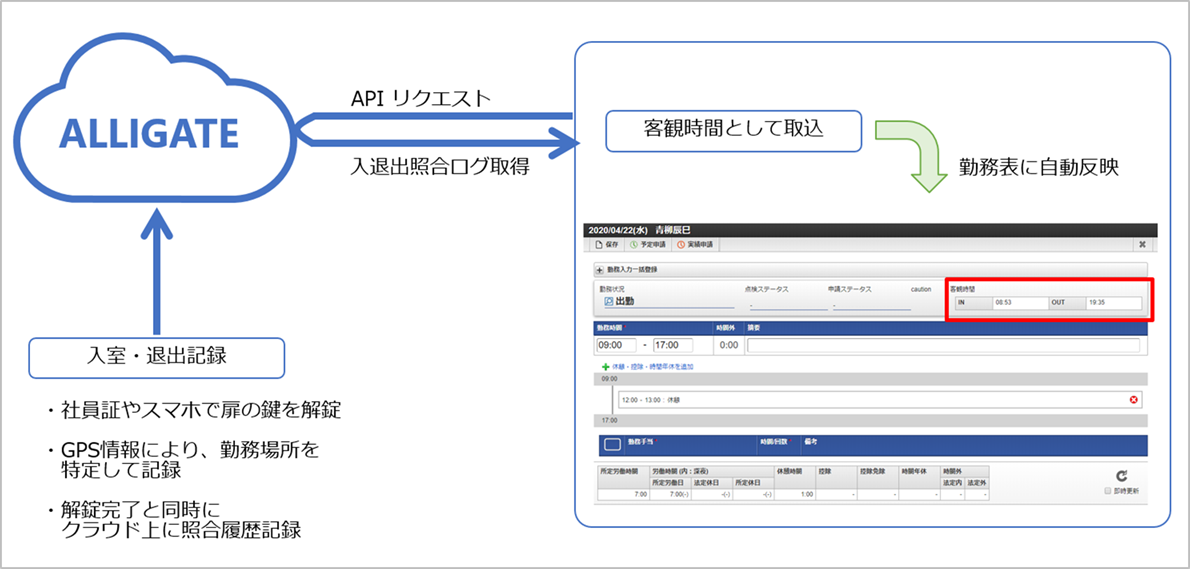Click the 客観時間として取込 box
The width and height of the screenshot is (1190, 569).
[x=733, y=131]
